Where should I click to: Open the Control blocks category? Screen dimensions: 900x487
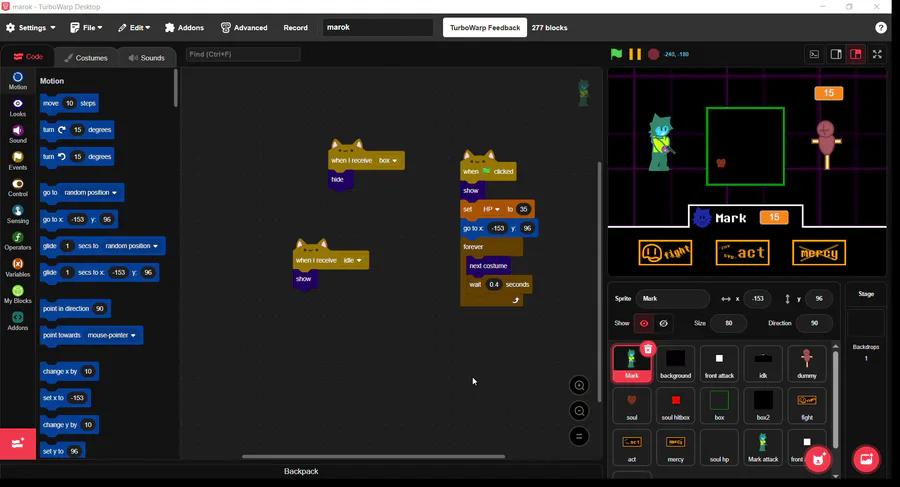18,187
